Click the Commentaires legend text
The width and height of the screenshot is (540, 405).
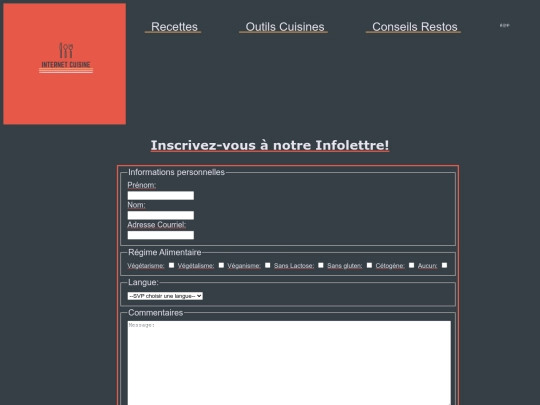click(155, 313)
